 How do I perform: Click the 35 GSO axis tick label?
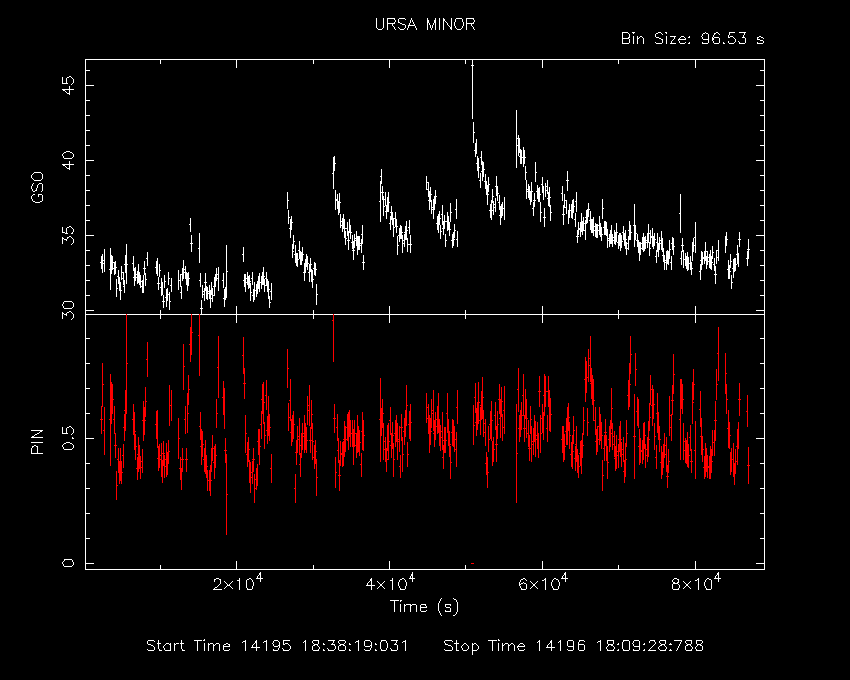point(68,235)
